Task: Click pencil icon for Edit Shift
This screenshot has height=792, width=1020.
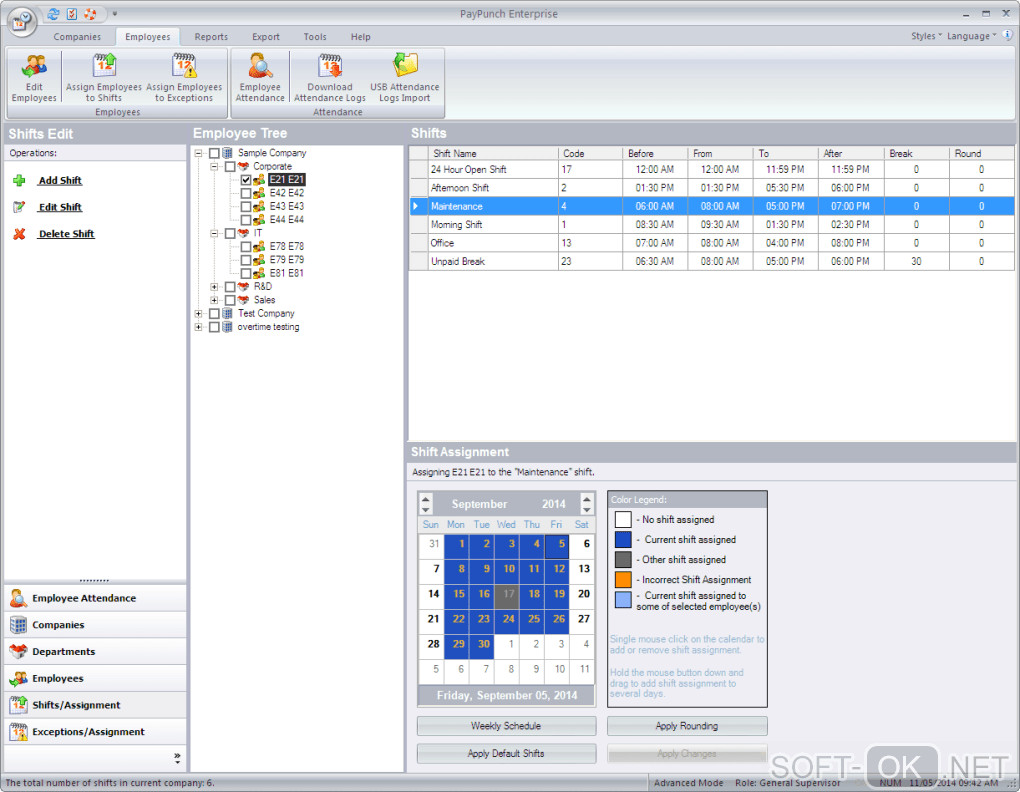Action: (x=20, y=207)
